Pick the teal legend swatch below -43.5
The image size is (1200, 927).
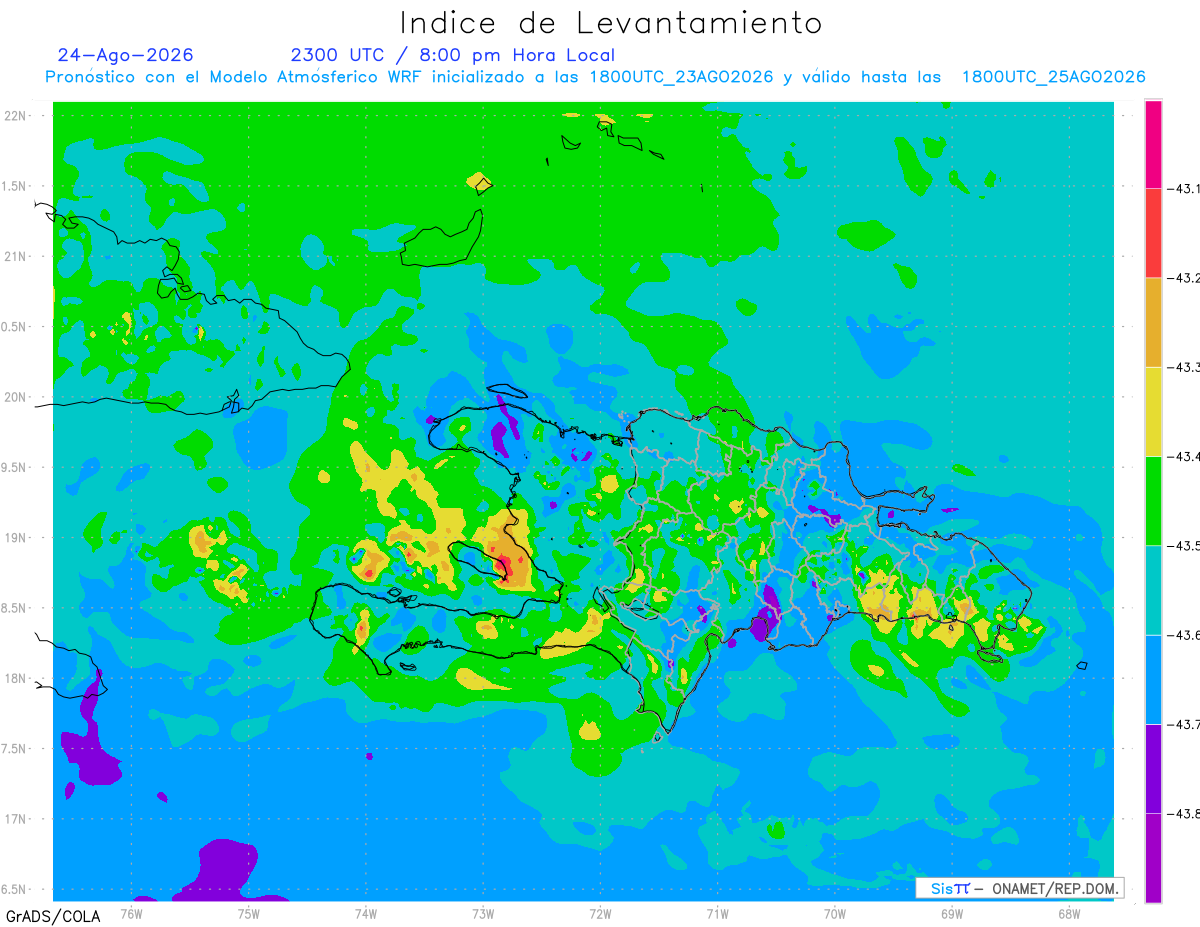pos(1153,590)
